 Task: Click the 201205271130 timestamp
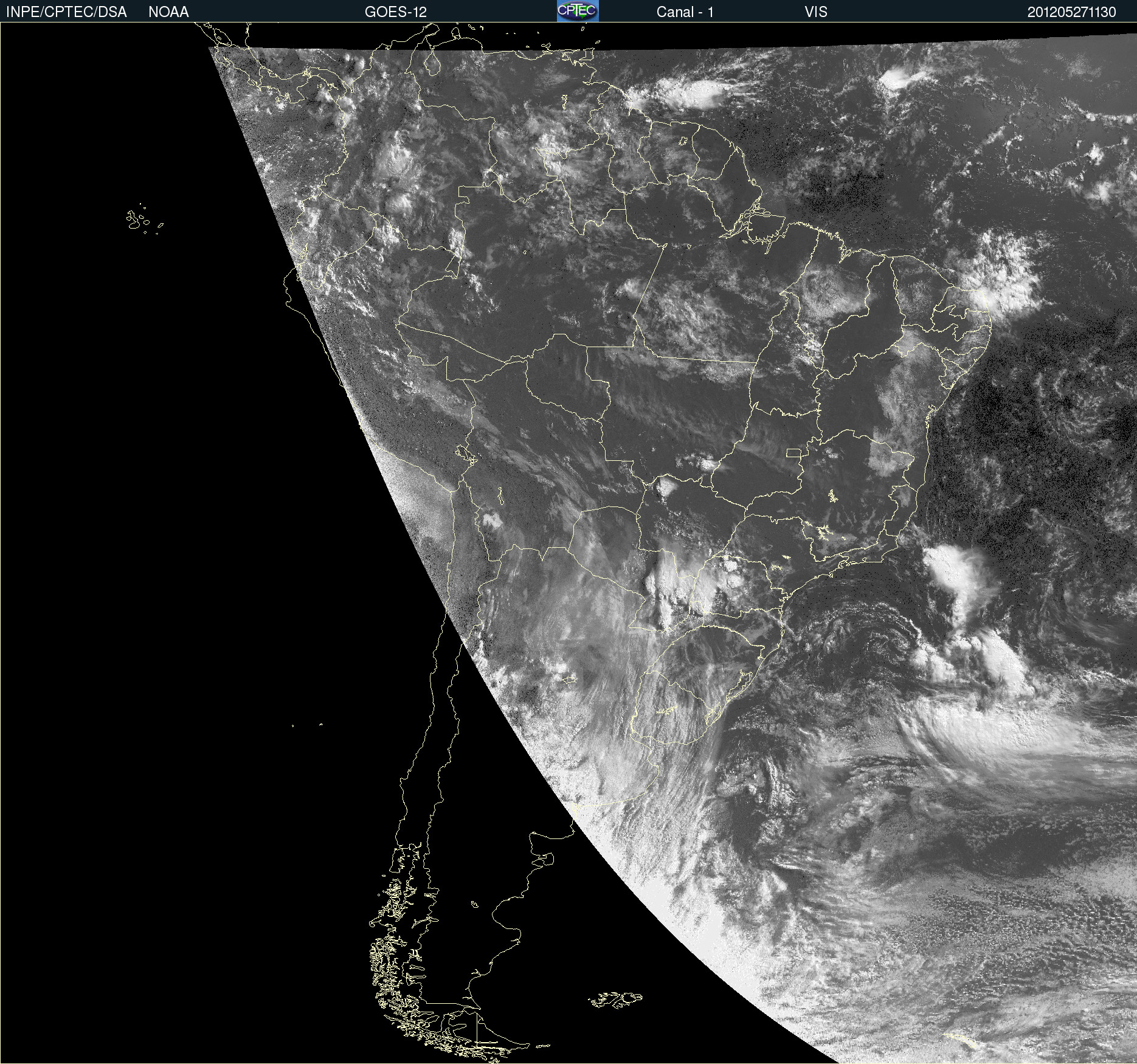tap(1071, 12)
